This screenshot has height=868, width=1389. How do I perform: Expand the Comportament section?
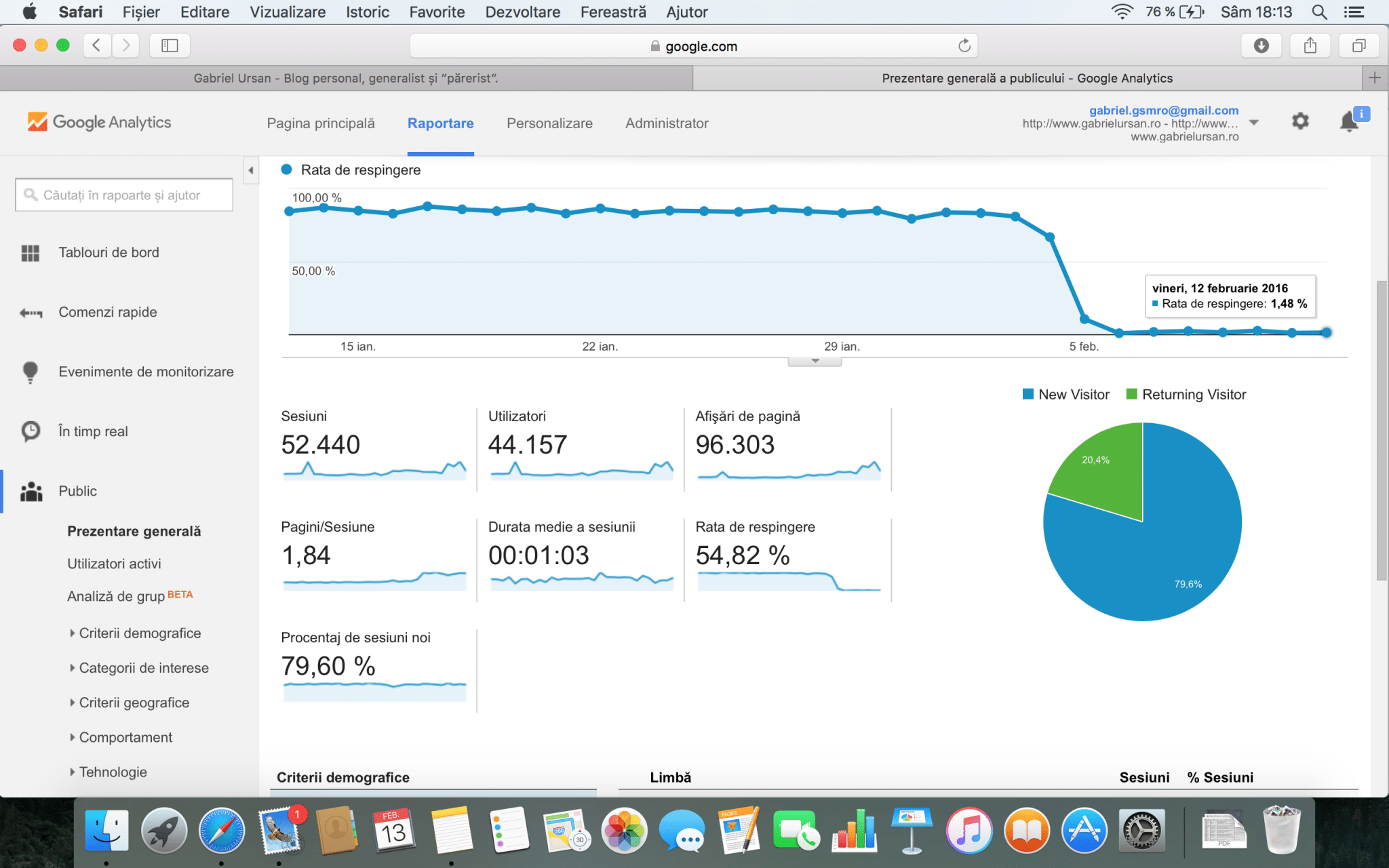click(120, 737)
